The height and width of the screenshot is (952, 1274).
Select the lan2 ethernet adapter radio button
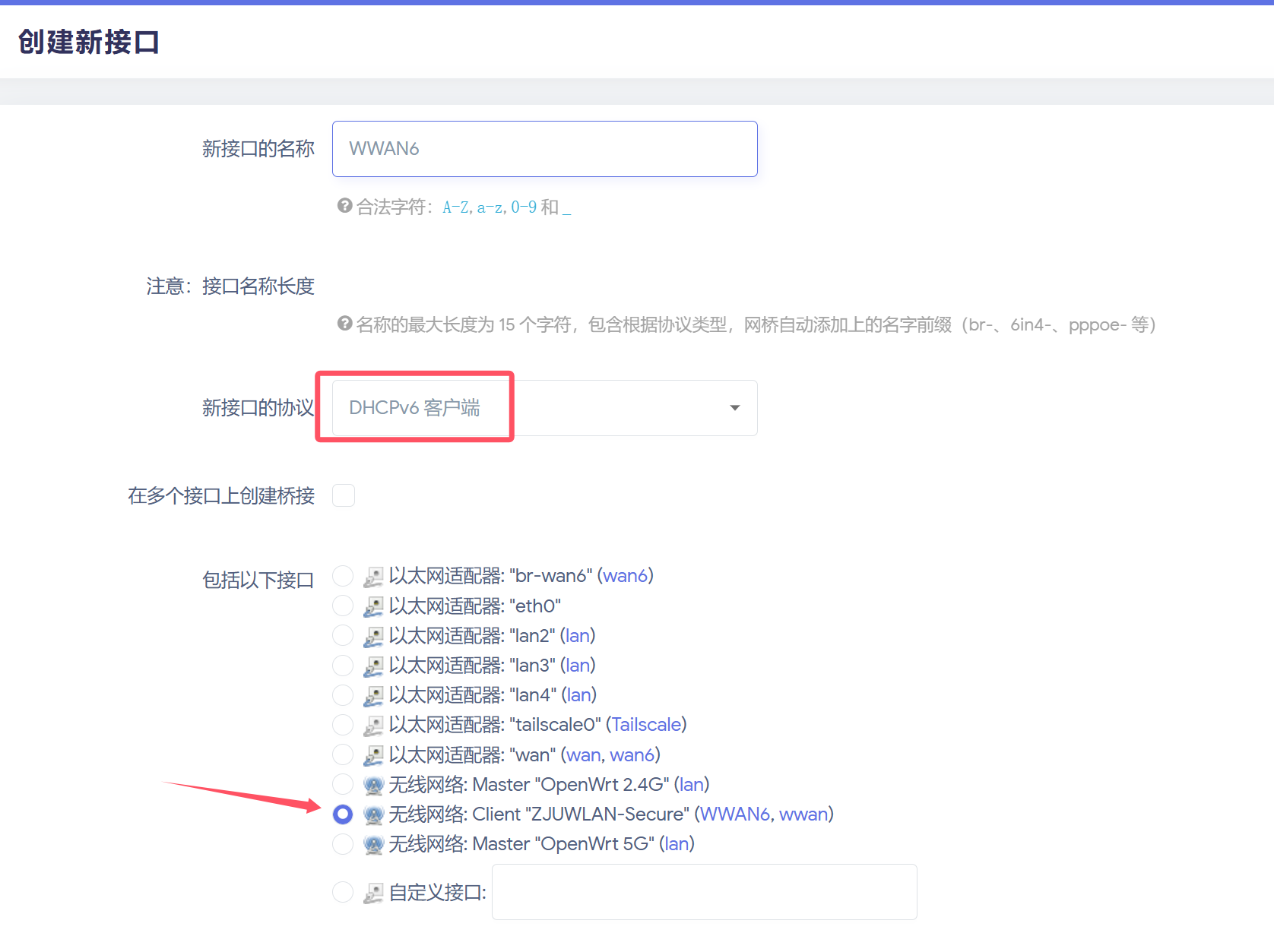[x=343, y=635]
